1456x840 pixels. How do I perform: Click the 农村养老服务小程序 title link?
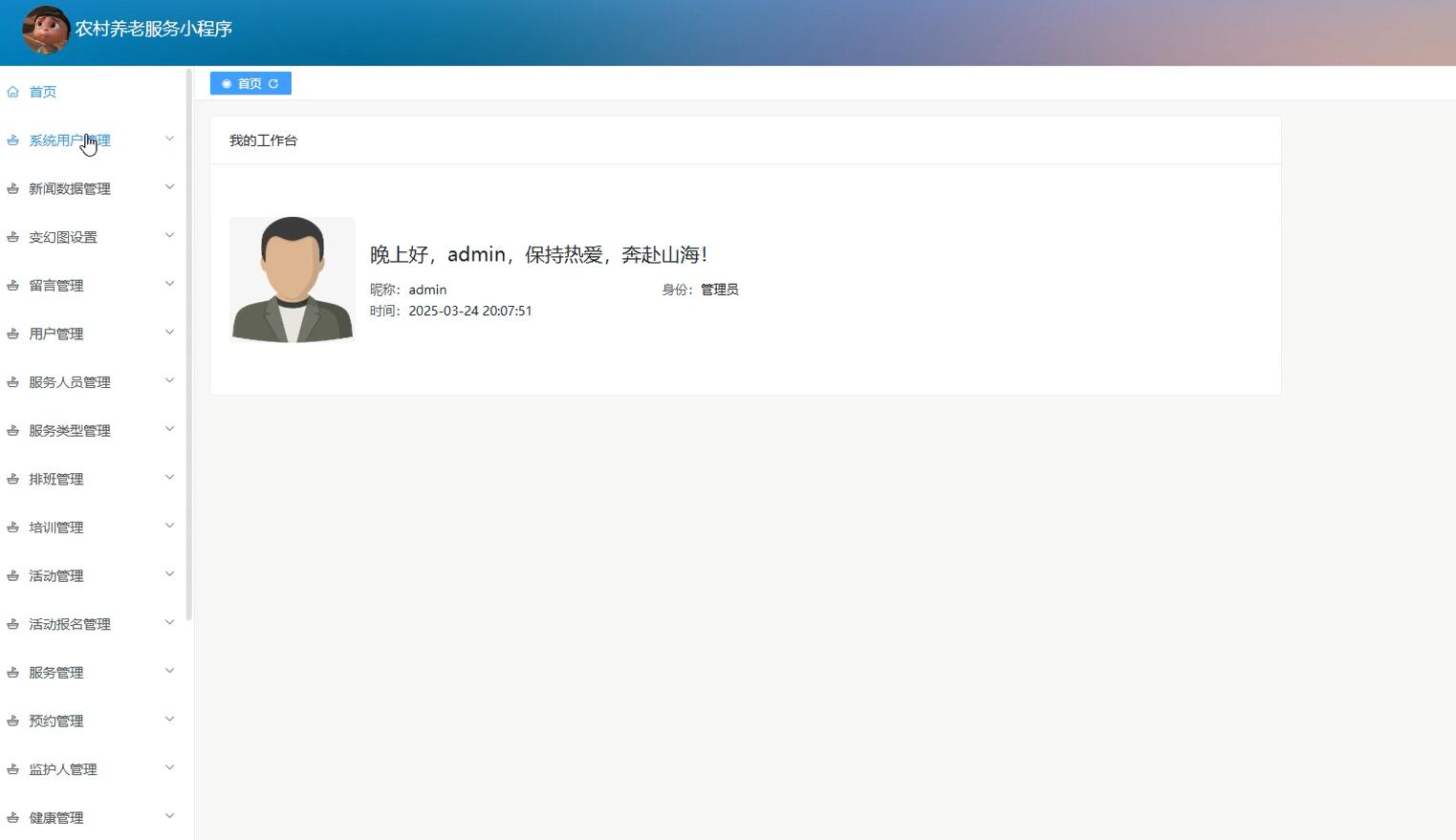pyautogui.click(x=153, y=30)
